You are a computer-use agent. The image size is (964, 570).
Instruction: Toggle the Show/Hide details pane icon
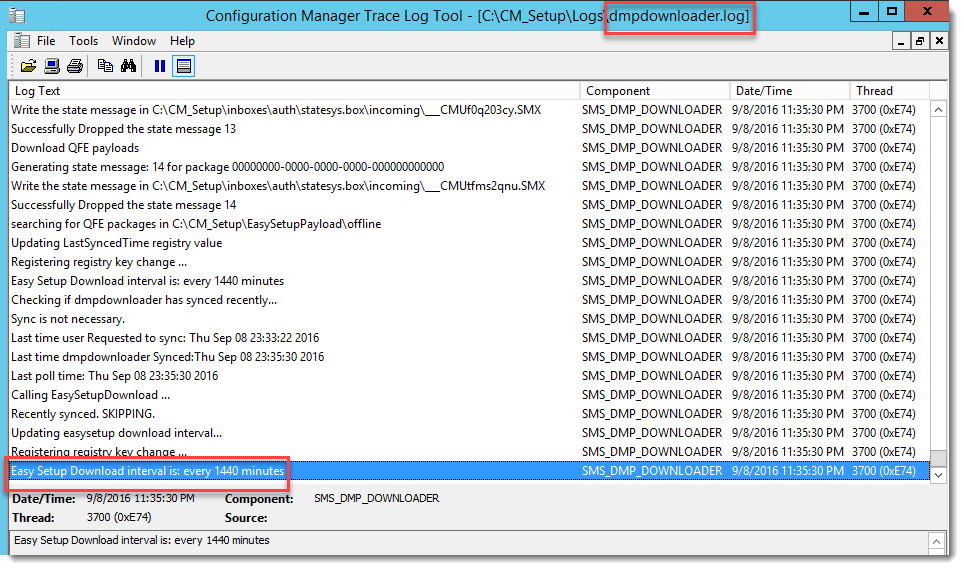(x=183, y=66)
